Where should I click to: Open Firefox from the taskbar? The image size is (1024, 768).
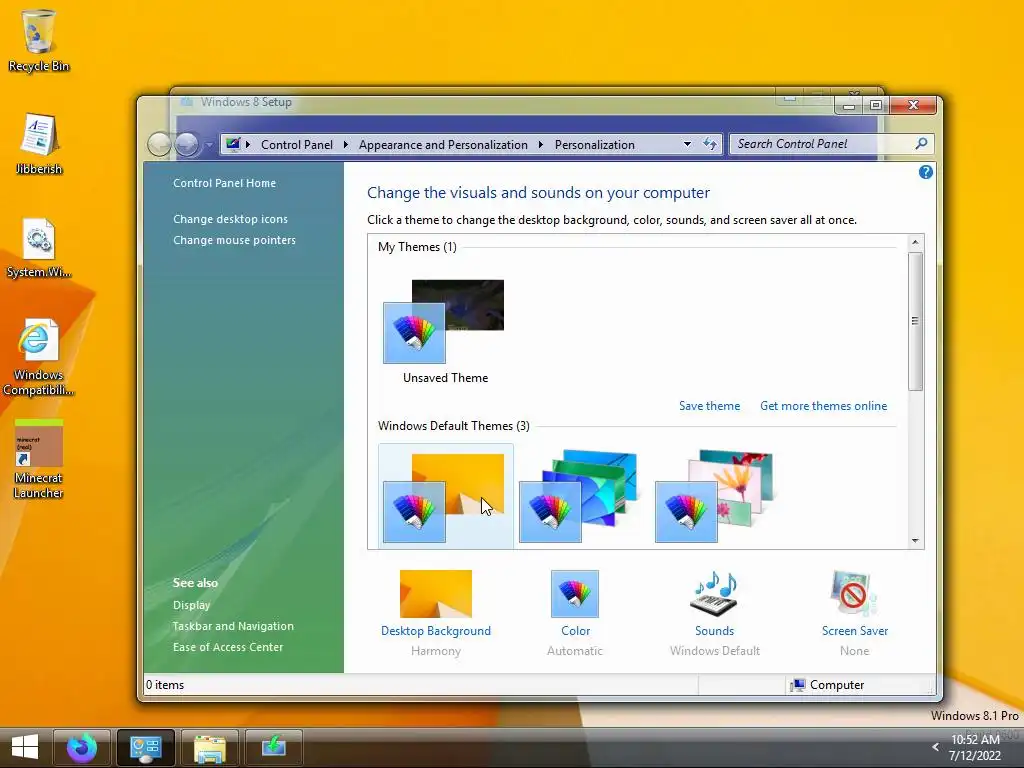[82, 747]
